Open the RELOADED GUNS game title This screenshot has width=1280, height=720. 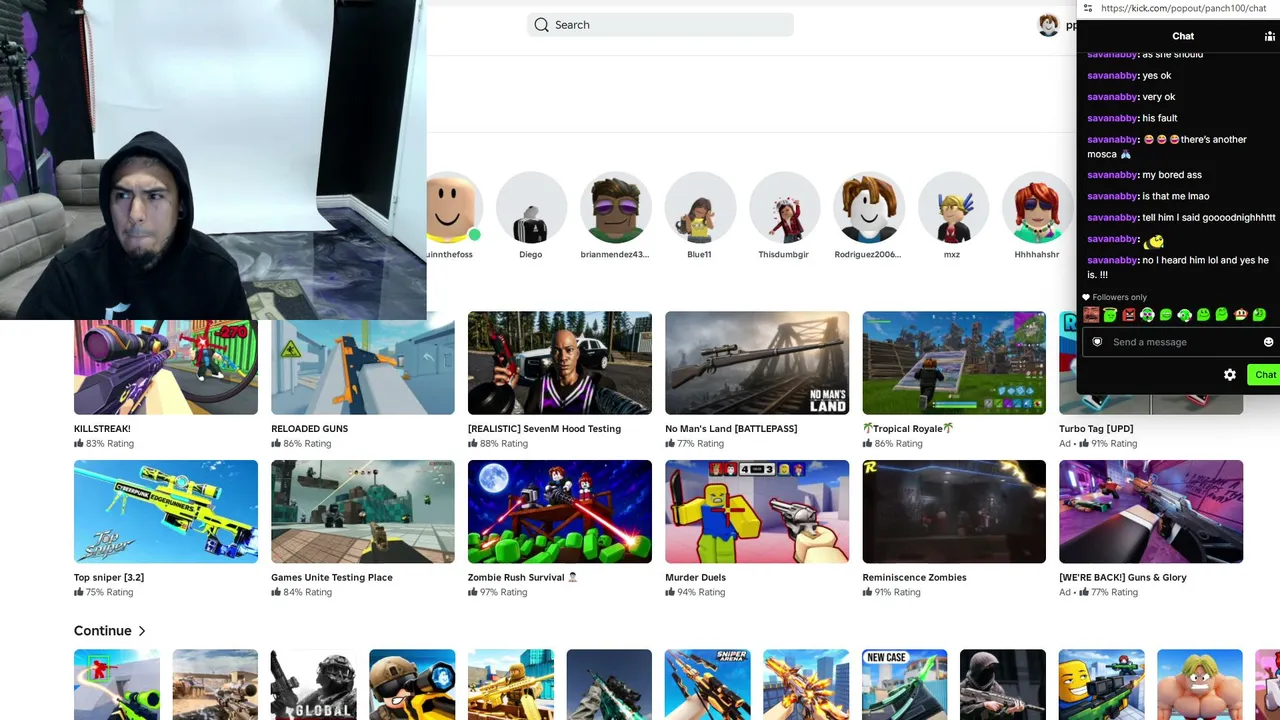[x=309, y=429]
